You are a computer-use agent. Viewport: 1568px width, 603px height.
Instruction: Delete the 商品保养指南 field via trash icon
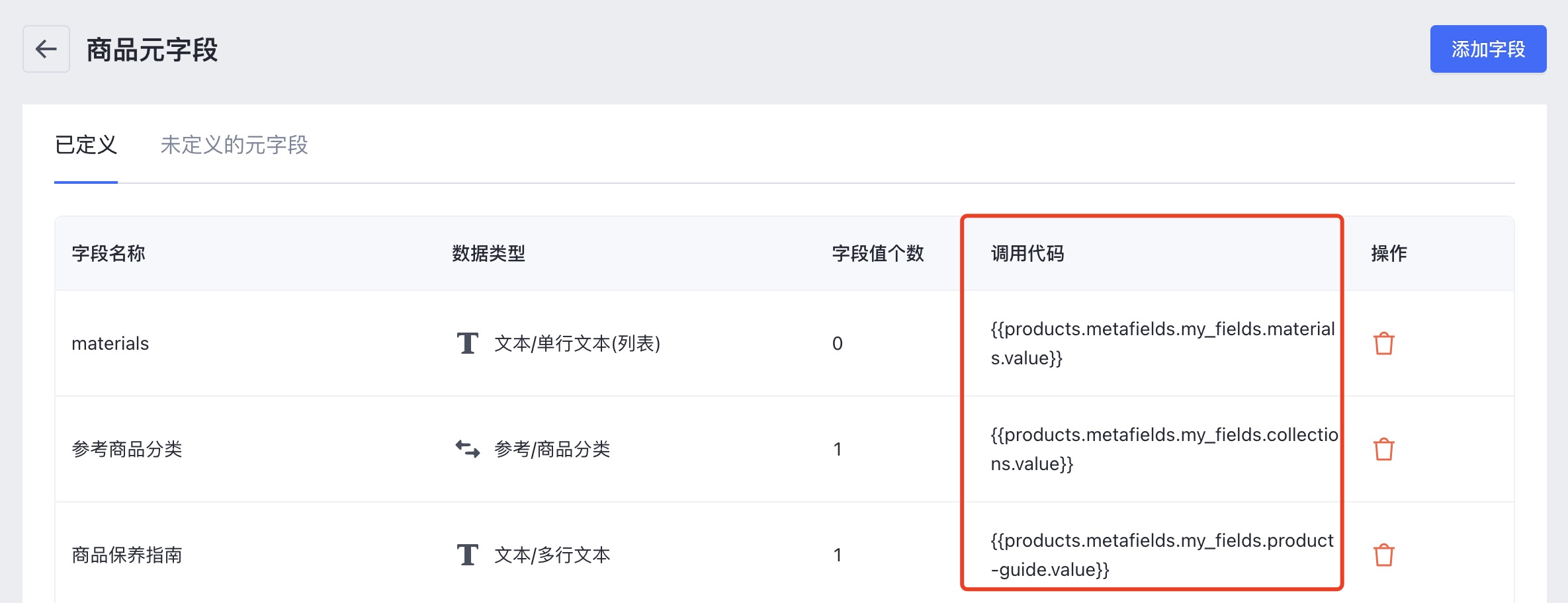pos(1383,555)
